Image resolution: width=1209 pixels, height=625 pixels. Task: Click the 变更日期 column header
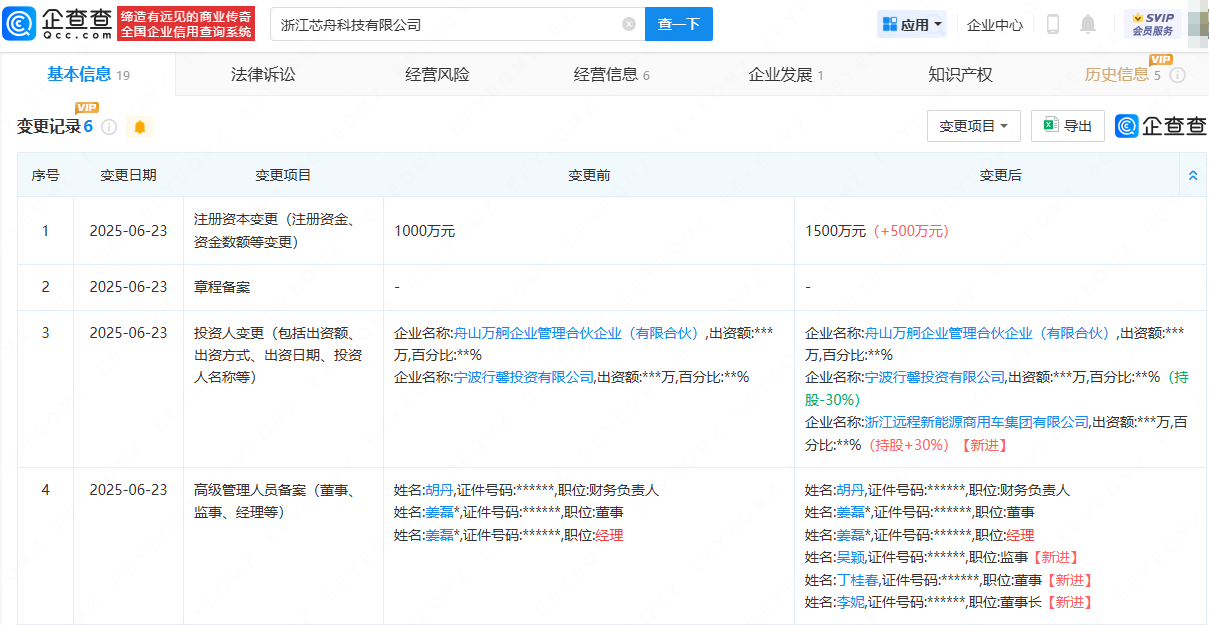click(x=128, y=175)
